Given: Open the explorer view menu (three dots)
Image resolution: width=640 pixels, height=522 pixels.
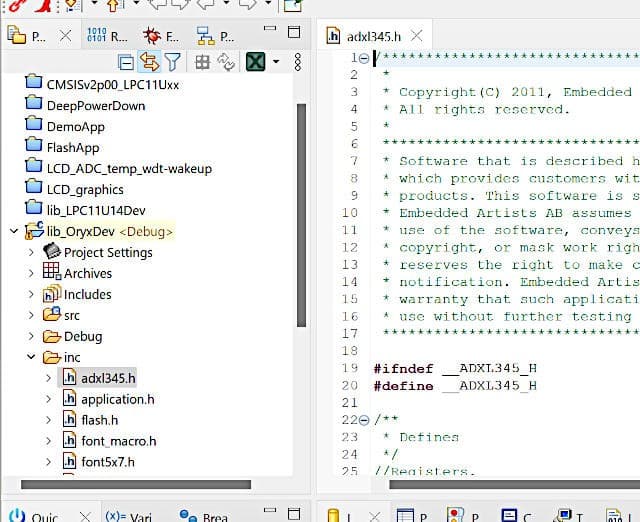Looking at the screenshot, I should [x=297, y=62].
